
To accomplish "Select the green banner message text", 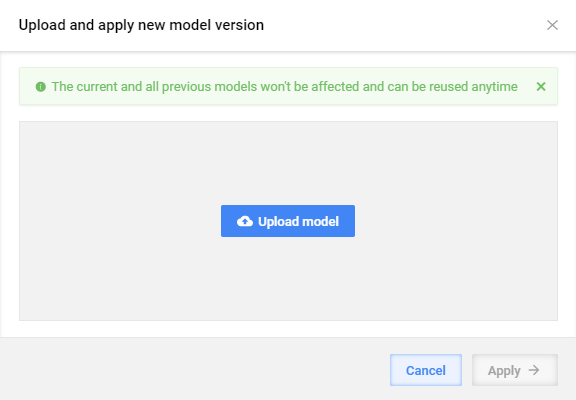I will tap(284, 87).
